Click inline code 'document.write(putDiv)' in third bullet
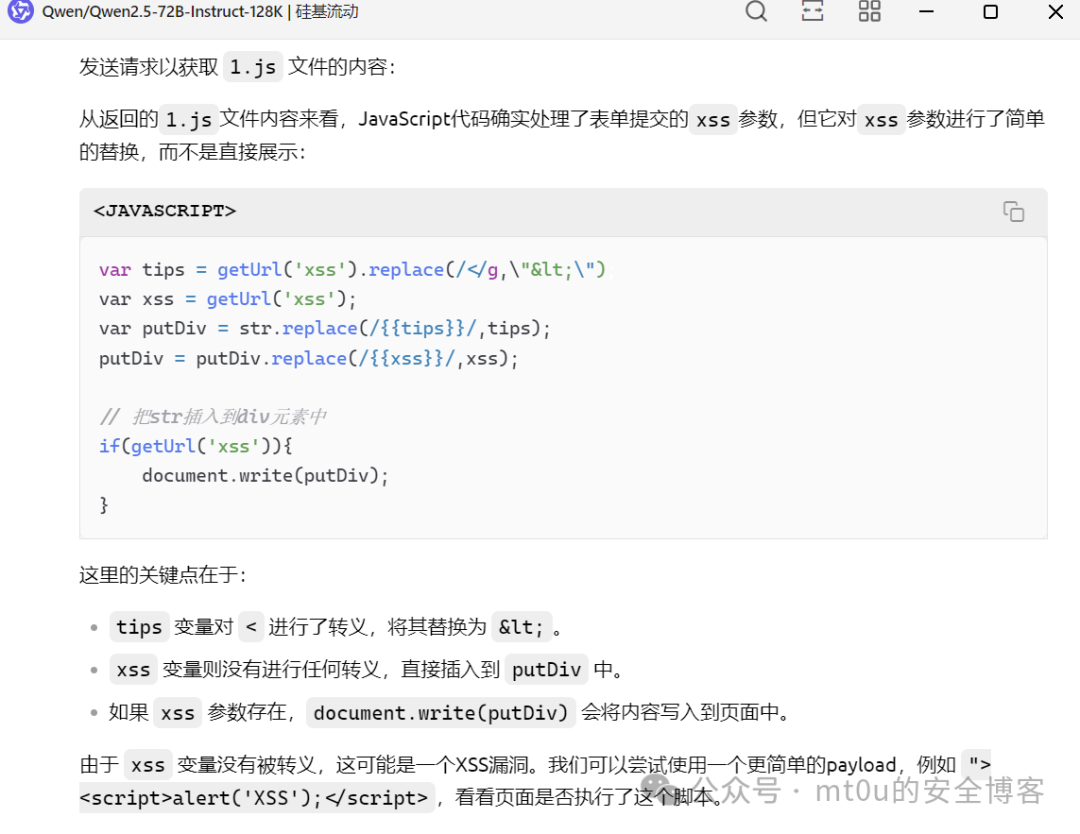The height and width of the screenshot is (834, 1080). pos(441,712)
